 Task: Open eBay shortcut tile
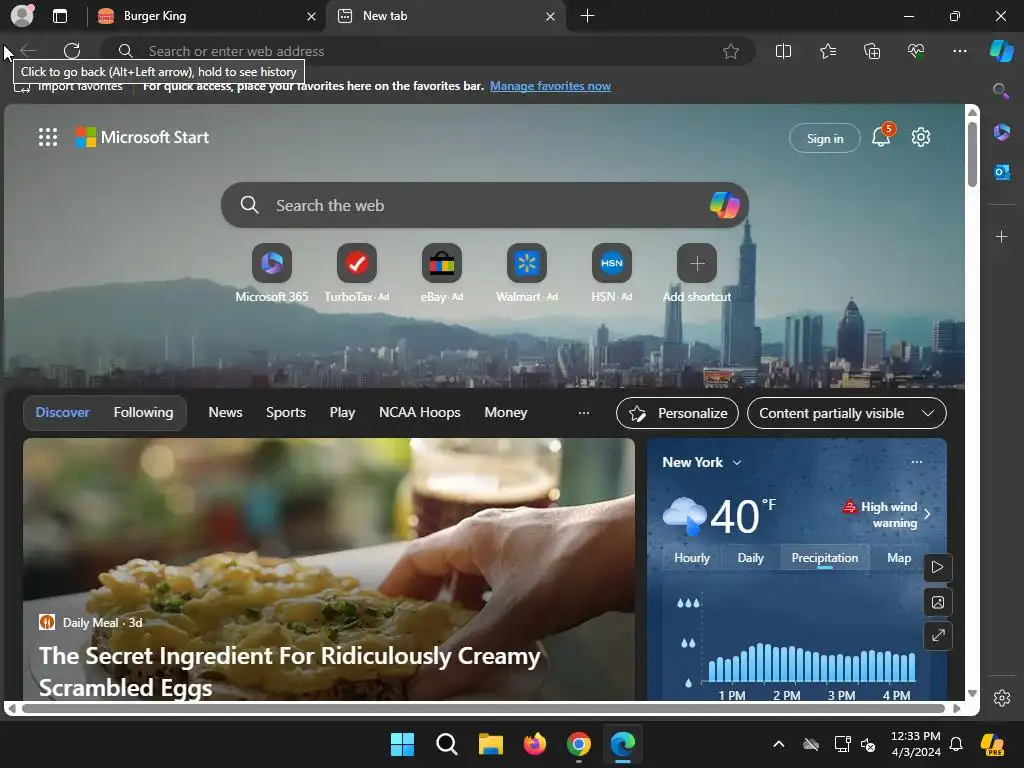pyautogui.click(x=441, y=263)
